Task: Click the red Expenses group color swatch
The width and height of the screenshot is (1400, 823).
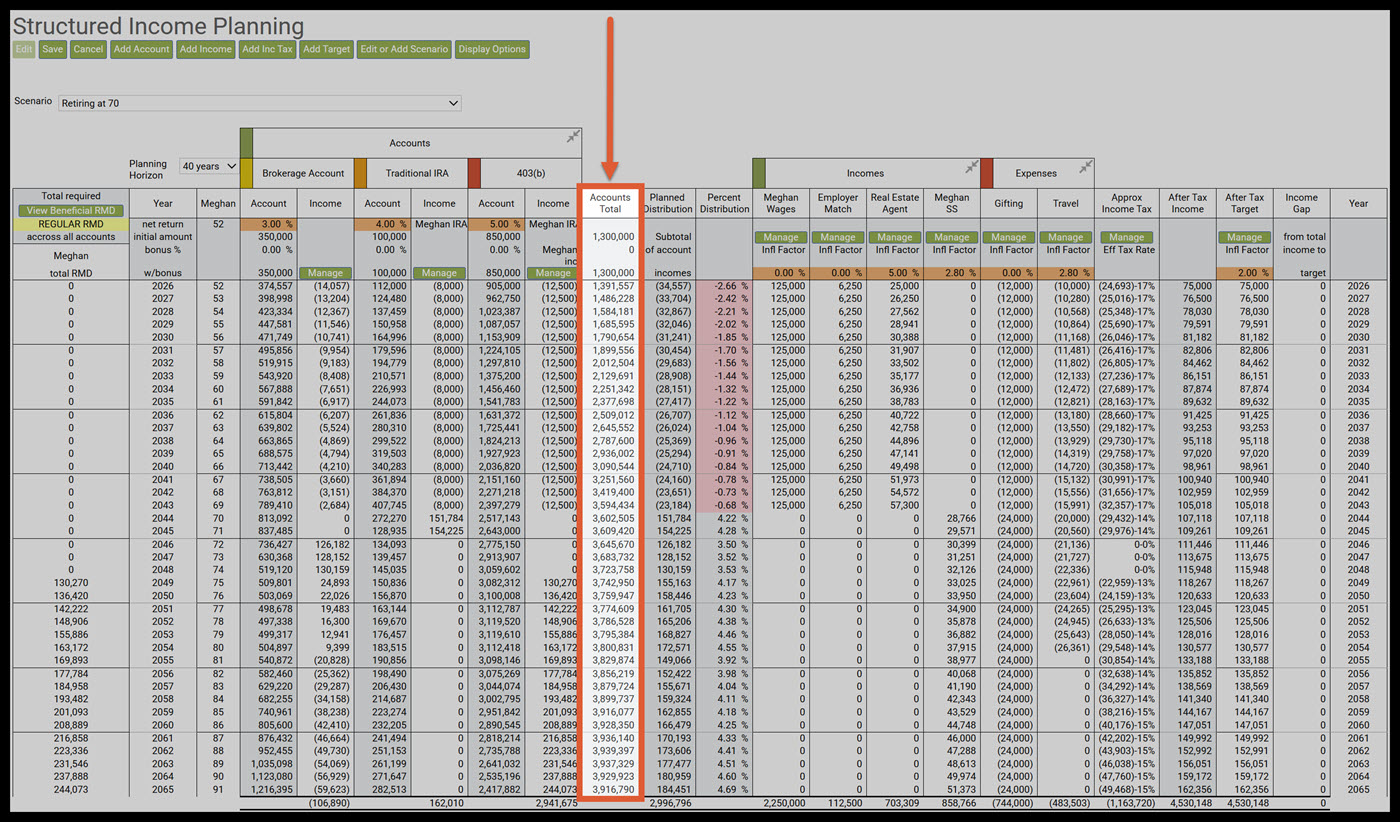Action: tap(987, 173)
